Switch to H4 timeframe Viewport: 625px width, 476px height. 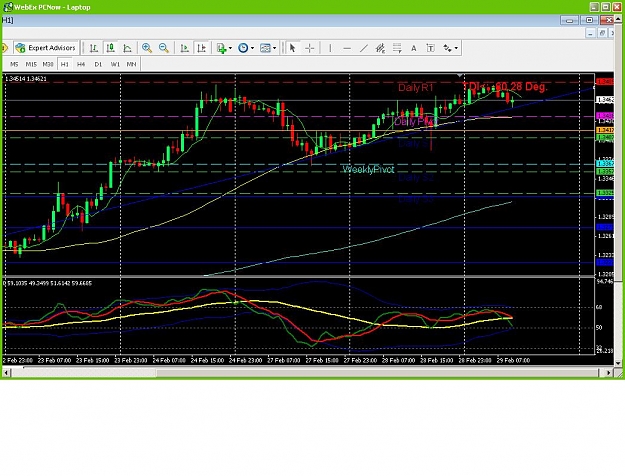point(81,64)
